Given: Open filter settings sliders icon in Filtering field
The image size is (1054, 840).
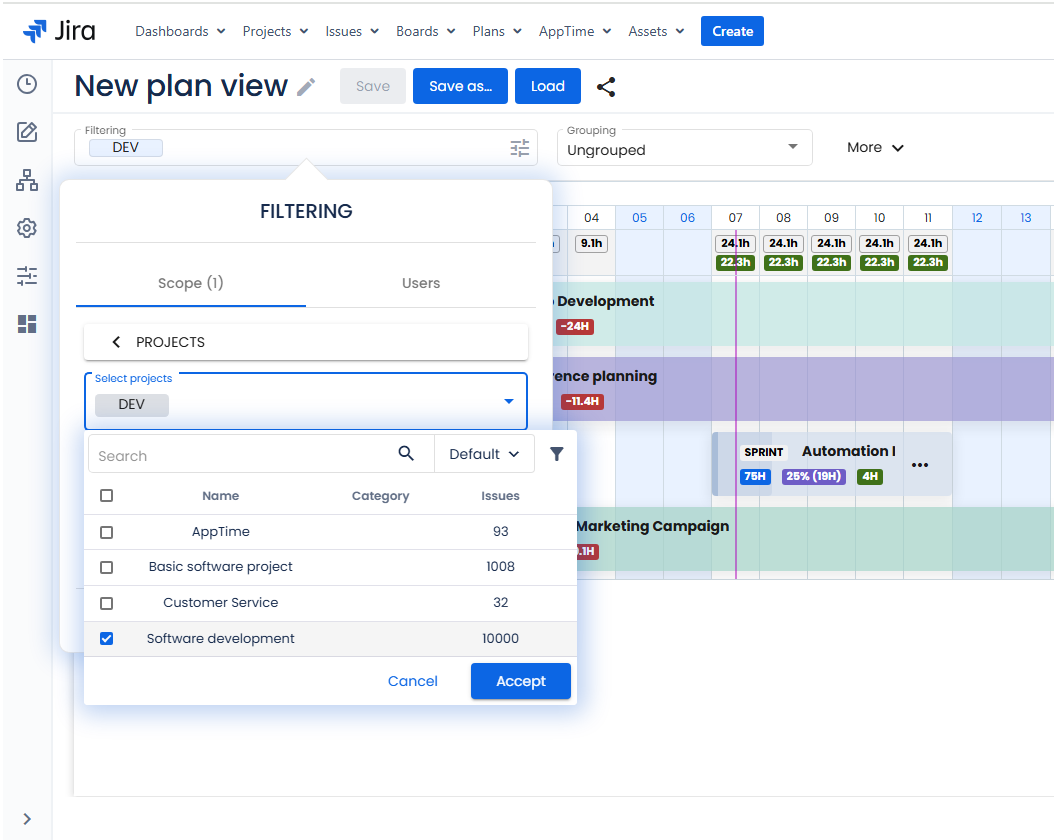Looking at the screenshot, I should click(520, 148).
